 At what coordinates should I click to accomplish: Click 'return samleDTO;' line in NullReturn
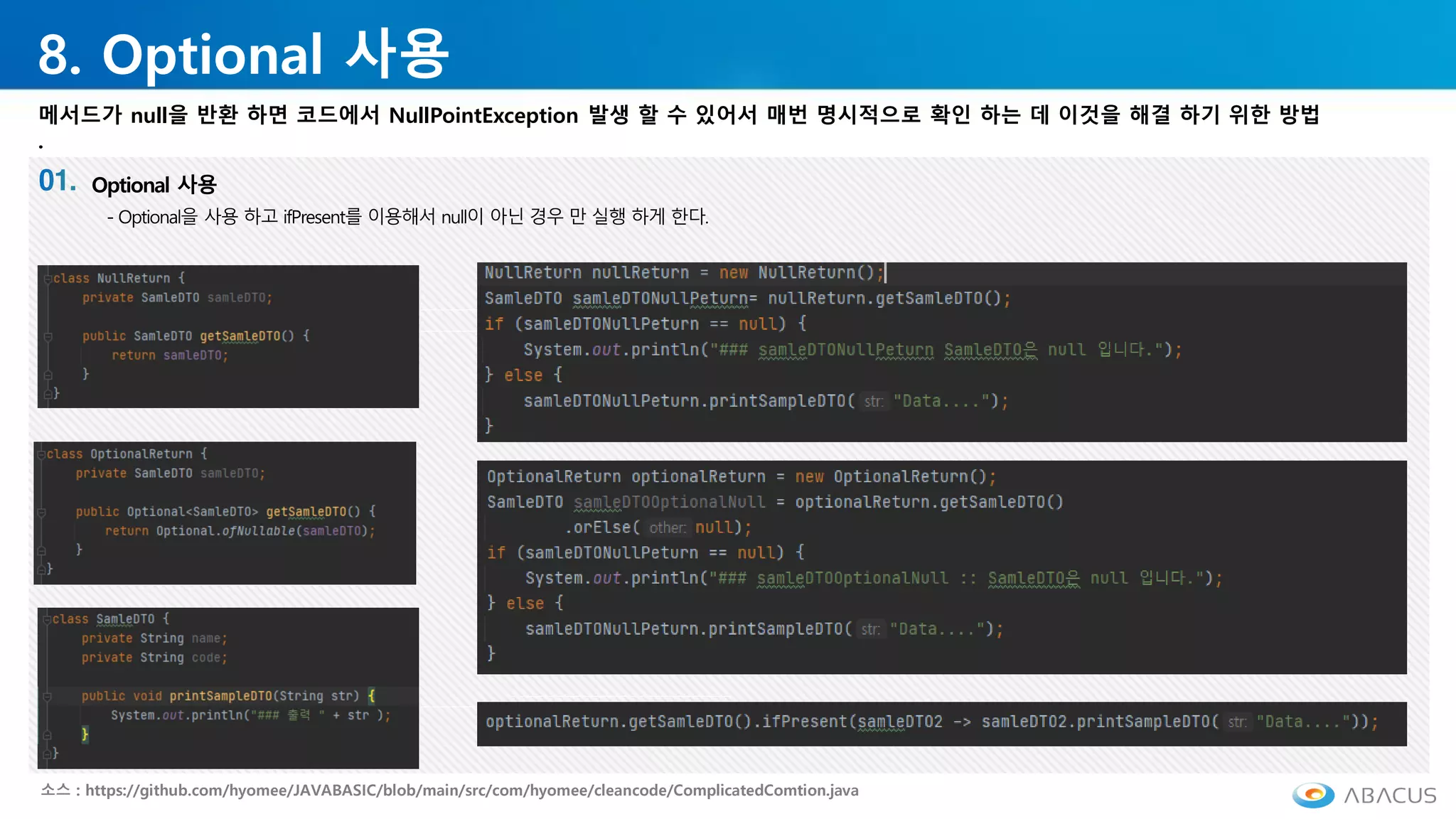coord(170,355)
